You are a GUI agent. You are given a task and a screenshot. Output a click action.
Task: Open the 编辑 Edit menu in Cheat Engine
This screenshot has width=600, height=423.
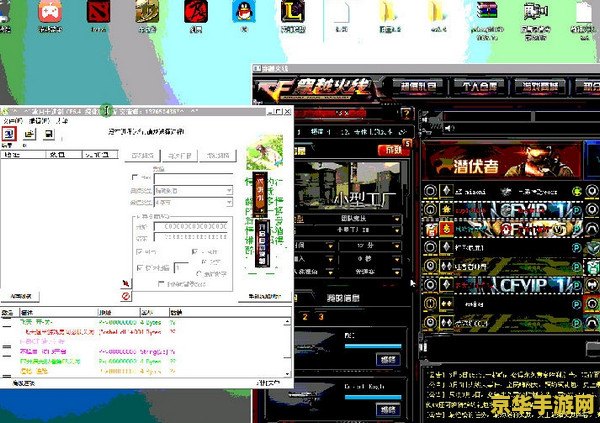(x=39, y=121)
